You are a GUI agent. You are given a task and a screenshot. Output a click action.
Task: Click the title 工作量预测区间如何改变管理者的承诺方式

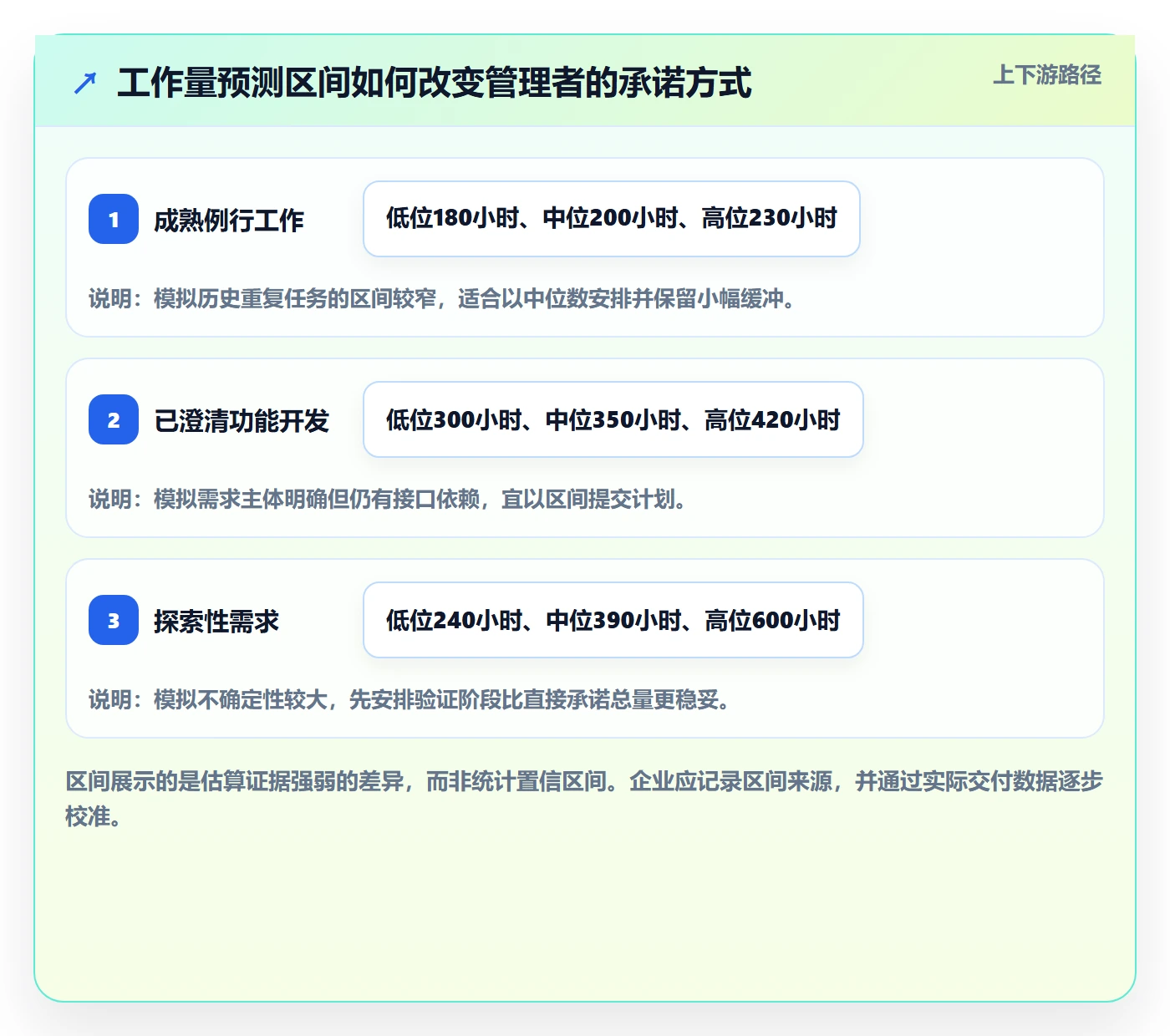pos(435,84)
